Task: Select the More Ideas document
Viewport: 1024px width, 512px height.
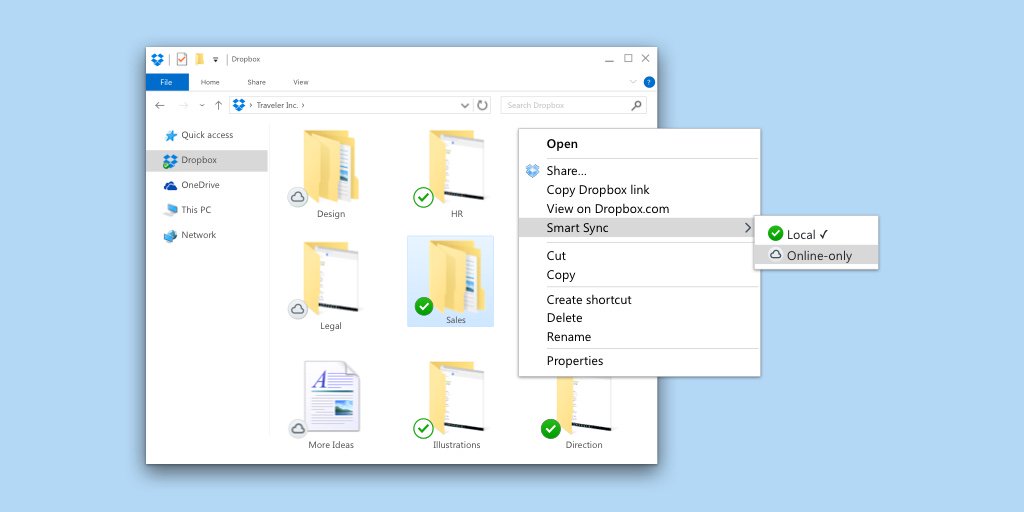Action: click(330, 405)
